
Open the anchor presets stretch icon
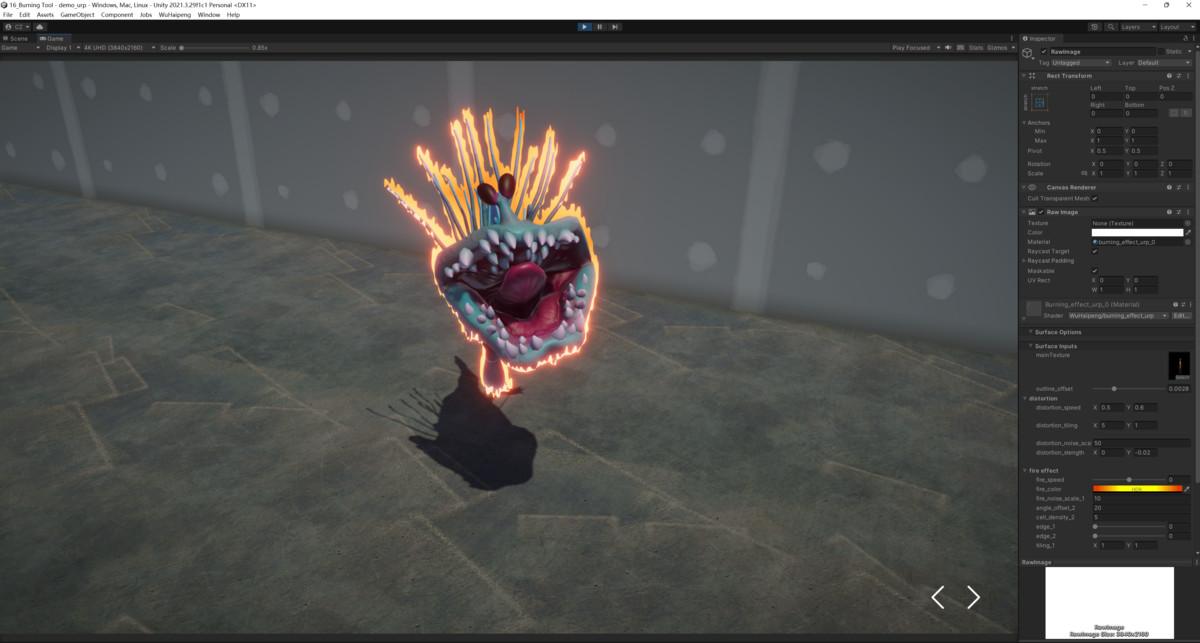click(1040, 102)
